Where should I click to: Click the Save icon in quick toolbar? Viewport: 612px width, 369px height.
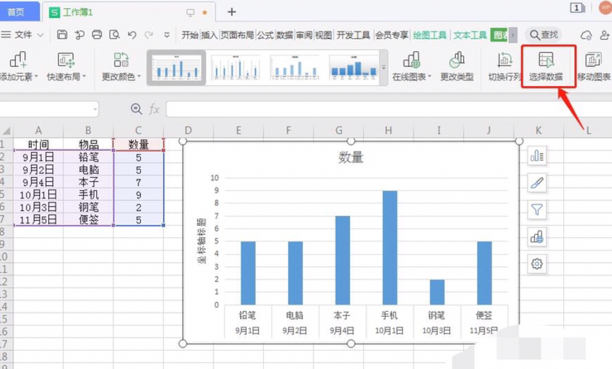pos(62,35)
